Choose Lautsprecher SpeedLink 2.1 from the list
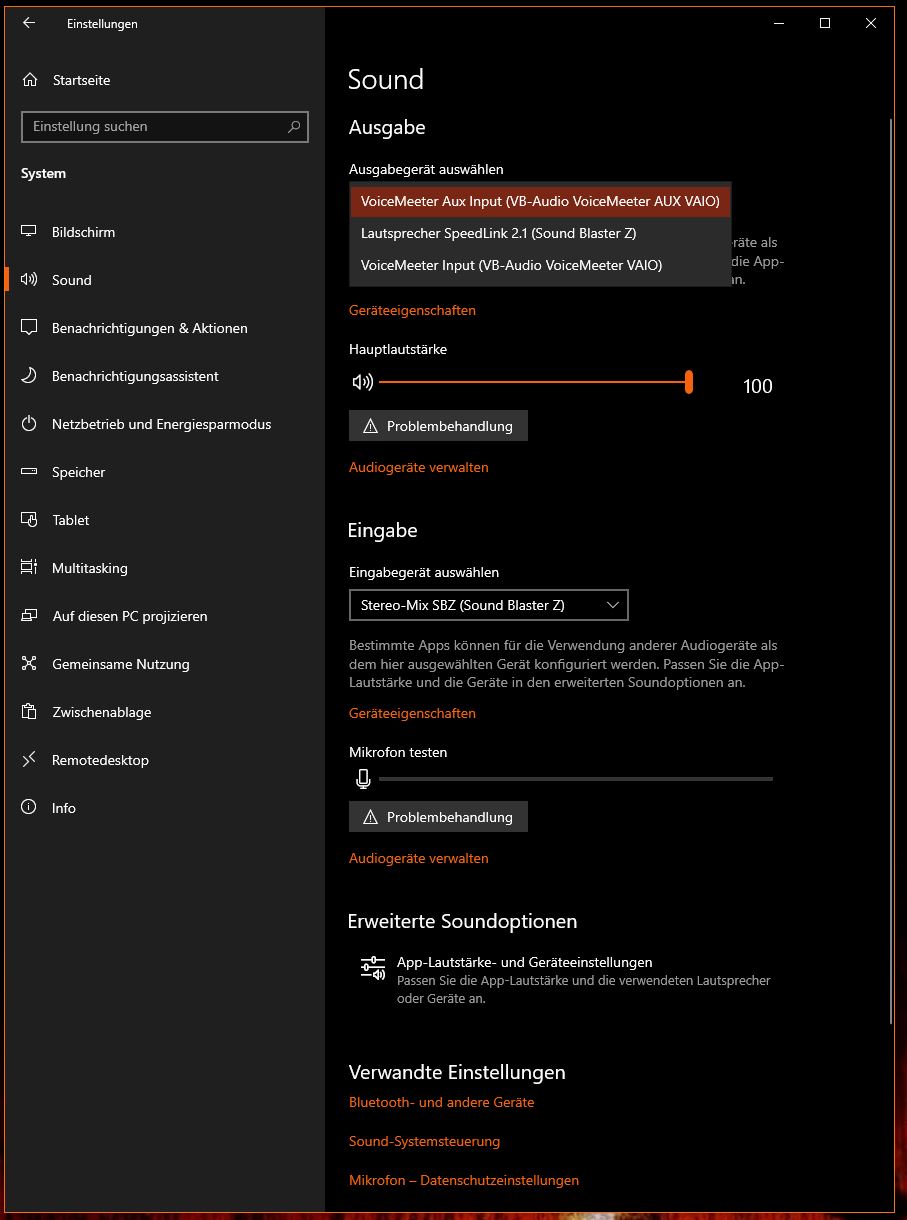The height and width of the screenshot is (1220, 907). coord(540,233)
